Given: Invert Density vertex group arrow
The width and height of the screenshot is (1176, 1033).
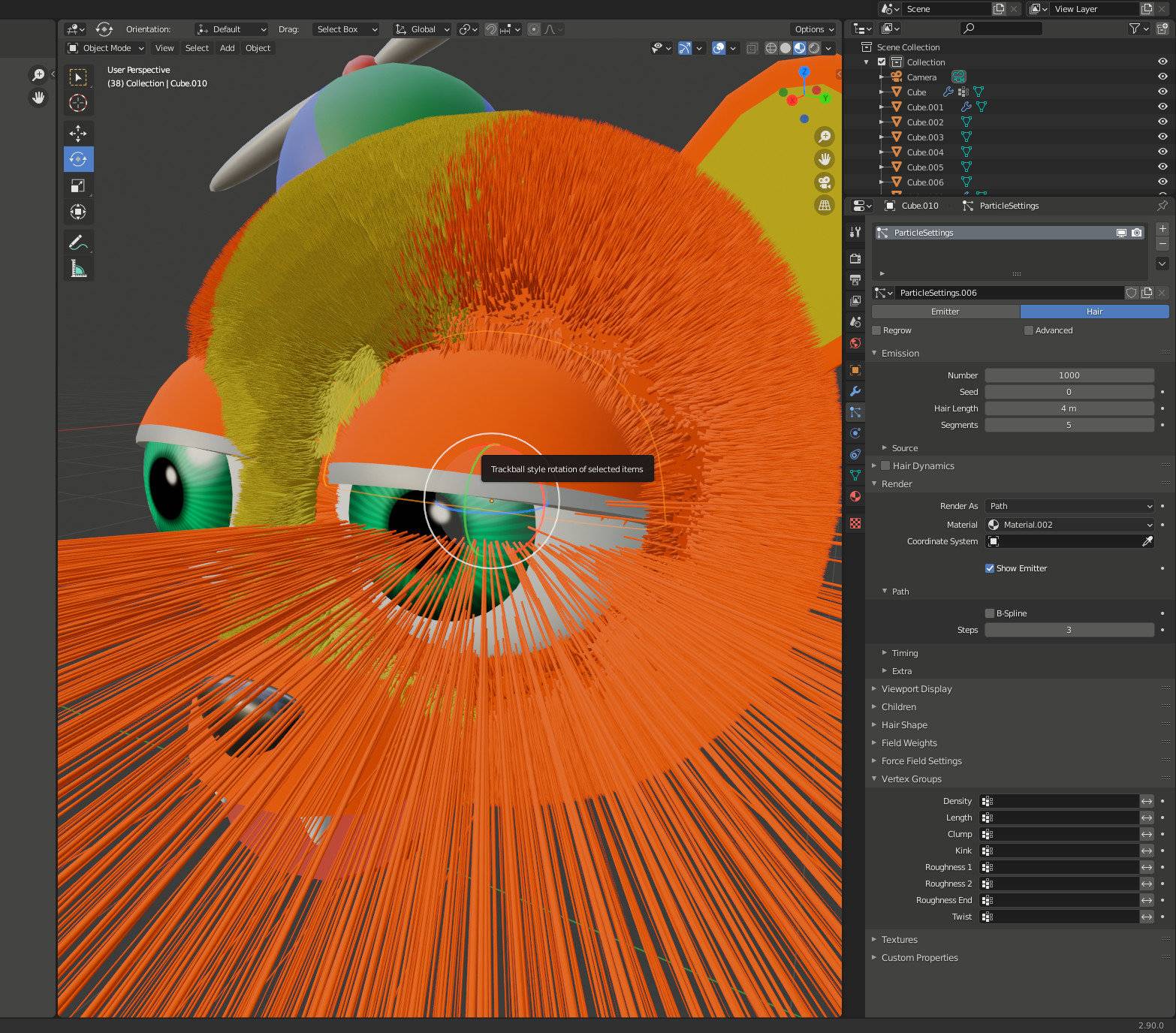Looking at the screenshot, I should [x=1147, y=801].
